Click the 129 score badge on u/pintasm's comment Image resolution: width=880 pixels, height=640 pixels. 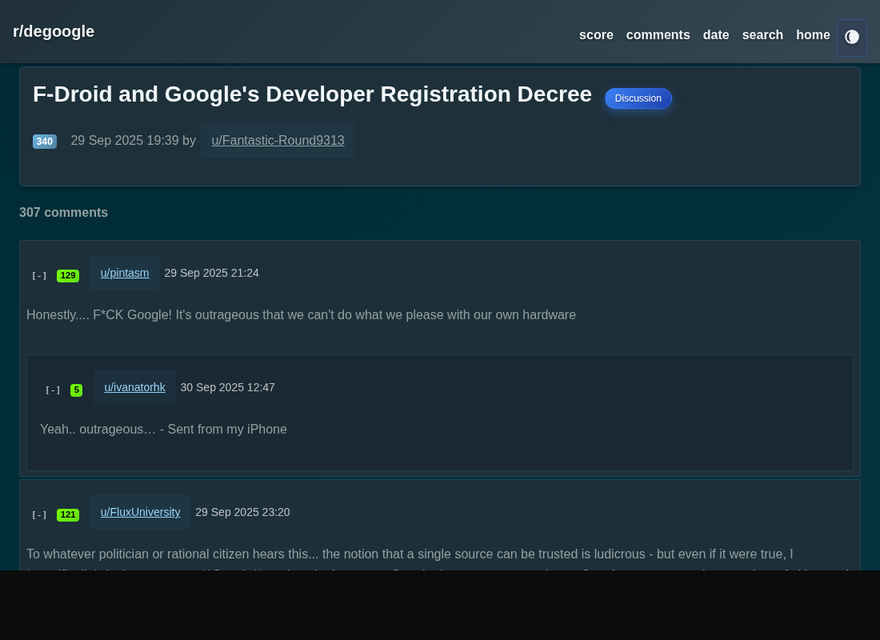tap(68, 276)
